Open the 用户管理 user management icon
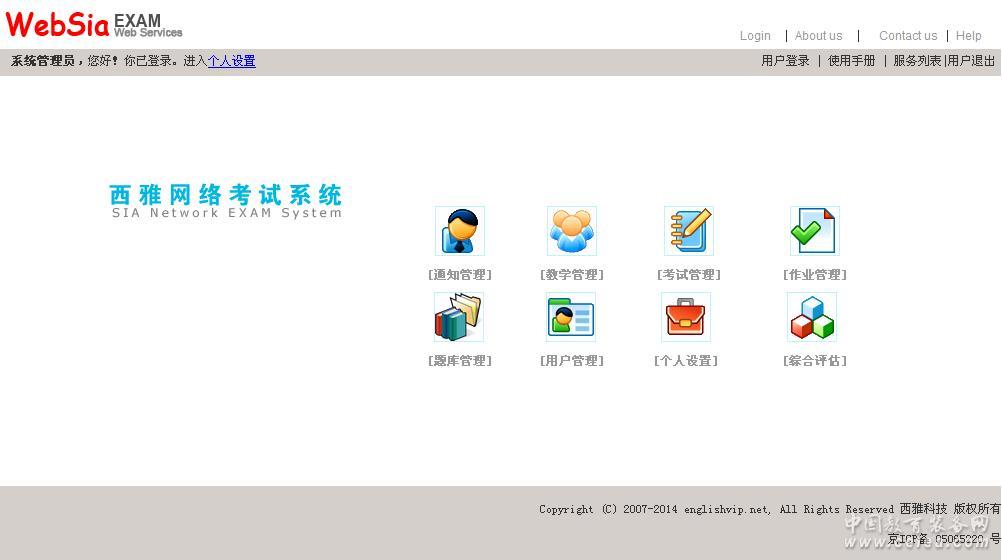The height and width of the screenshot is (560, 1002). coord(571,317)
